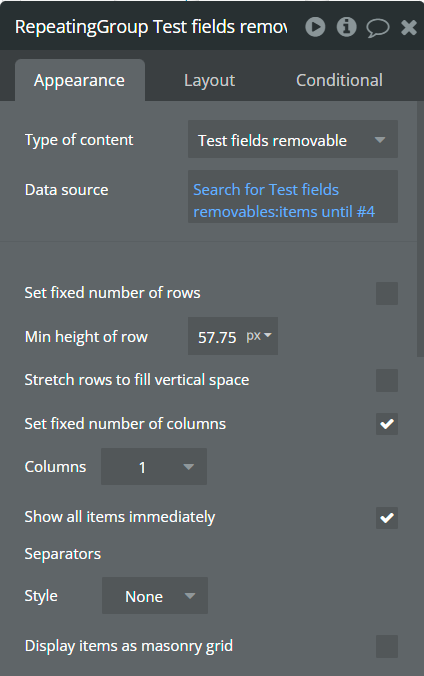Select the Appearance tab
Viewport: 424px width, 676px height.
click(x=80, y=80)
